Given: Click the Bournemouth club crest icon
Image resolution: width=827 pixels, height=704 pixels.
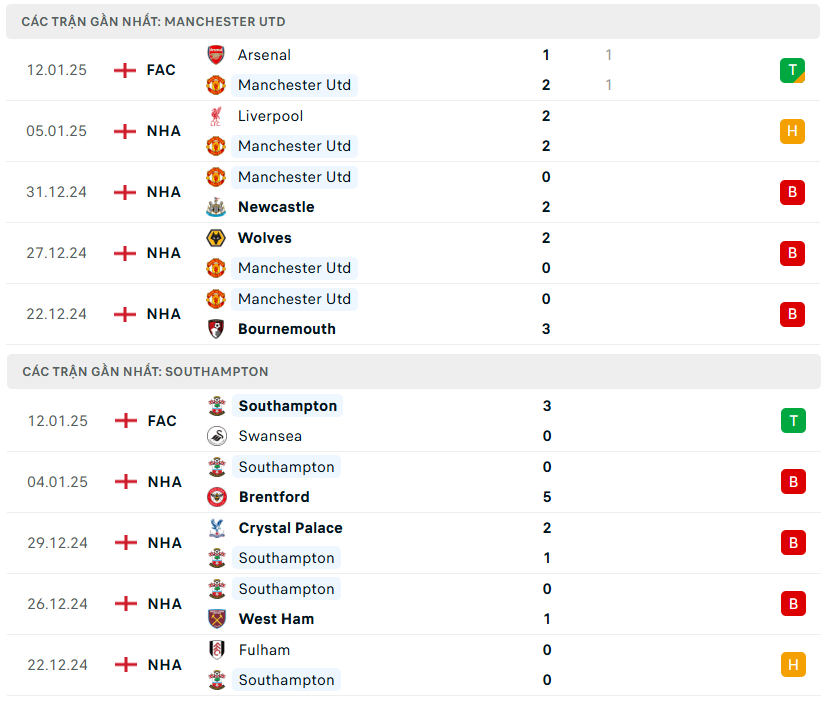Looking at the screenshot, I should (216, 329).
